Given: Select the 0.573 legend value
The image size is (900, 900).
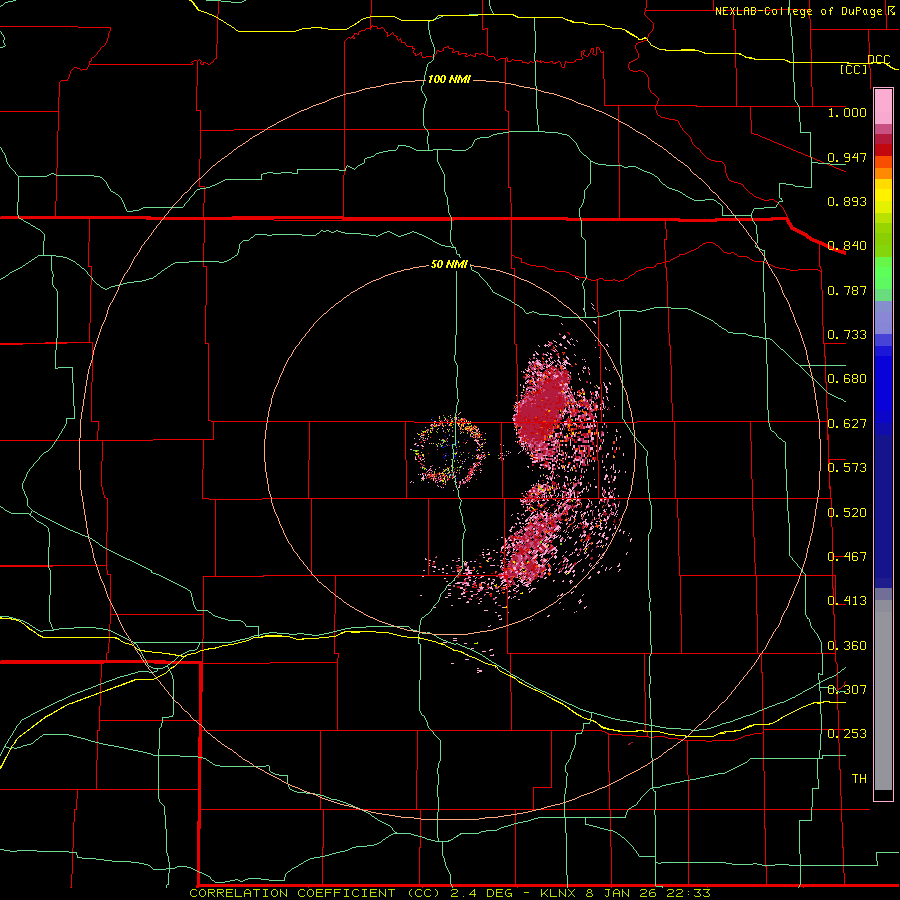Looking at the screenshot, I should (847, 468).
